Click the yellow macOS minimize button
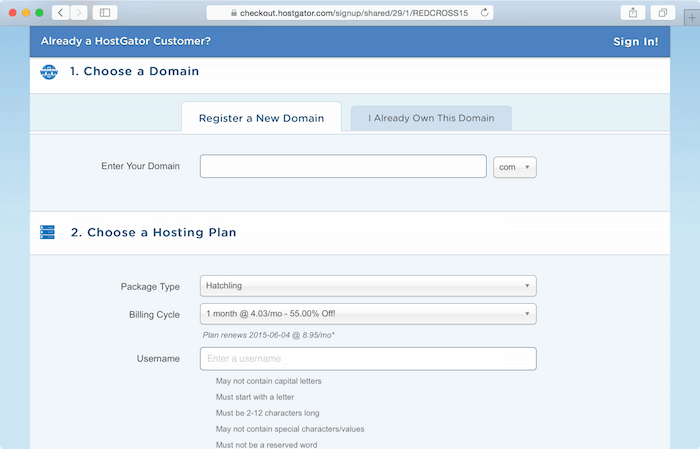This screenshot has height=449, width=700. [x=26, y=12]
